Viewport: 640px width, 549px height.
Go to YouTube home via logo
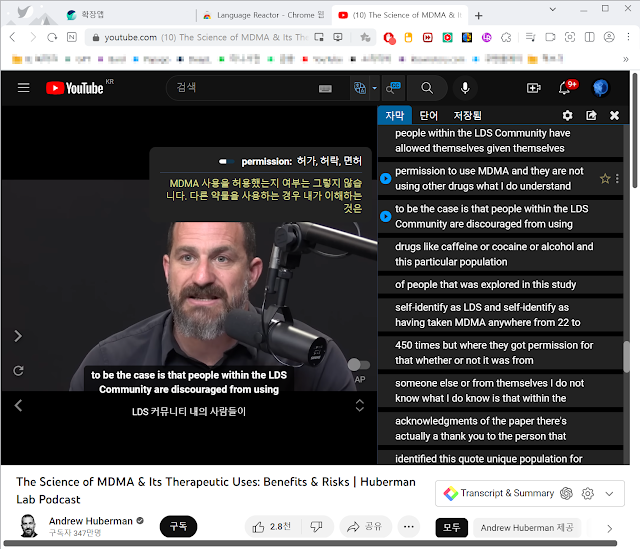click(75, 88)
